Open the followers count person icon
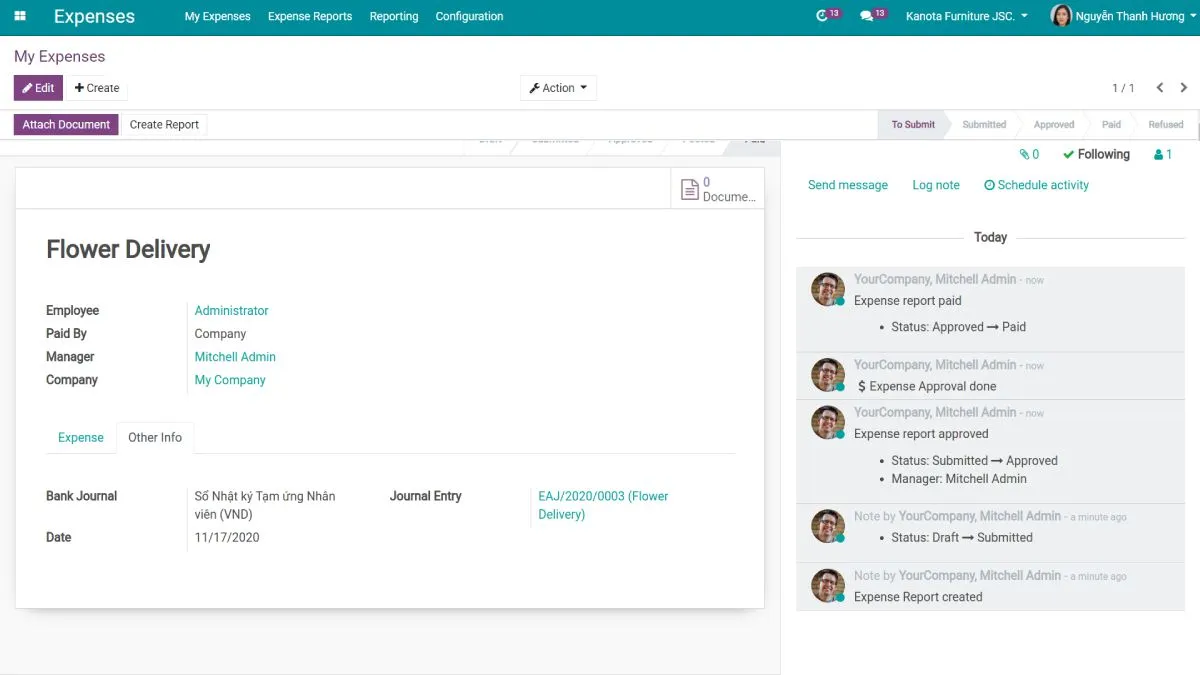Screen dimensions: 1200x675 1163,154
